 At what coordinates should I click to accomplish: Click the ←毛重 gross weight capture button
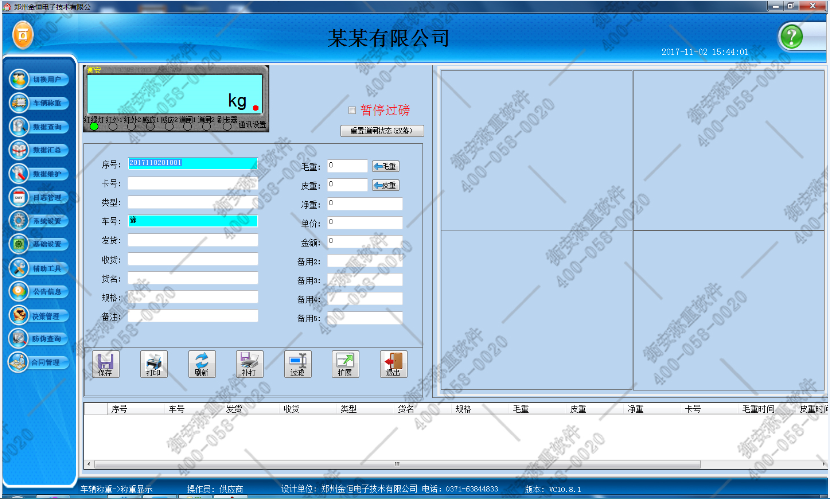385,166
